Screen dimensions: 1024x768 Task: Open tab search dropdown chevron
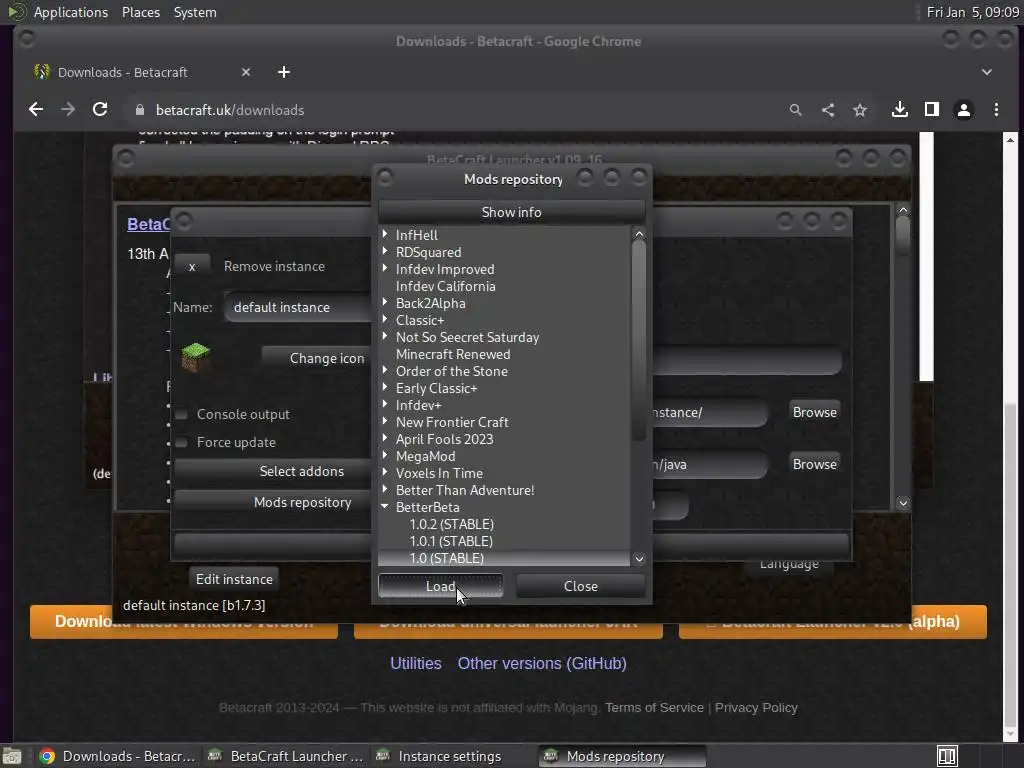[987, 72]
